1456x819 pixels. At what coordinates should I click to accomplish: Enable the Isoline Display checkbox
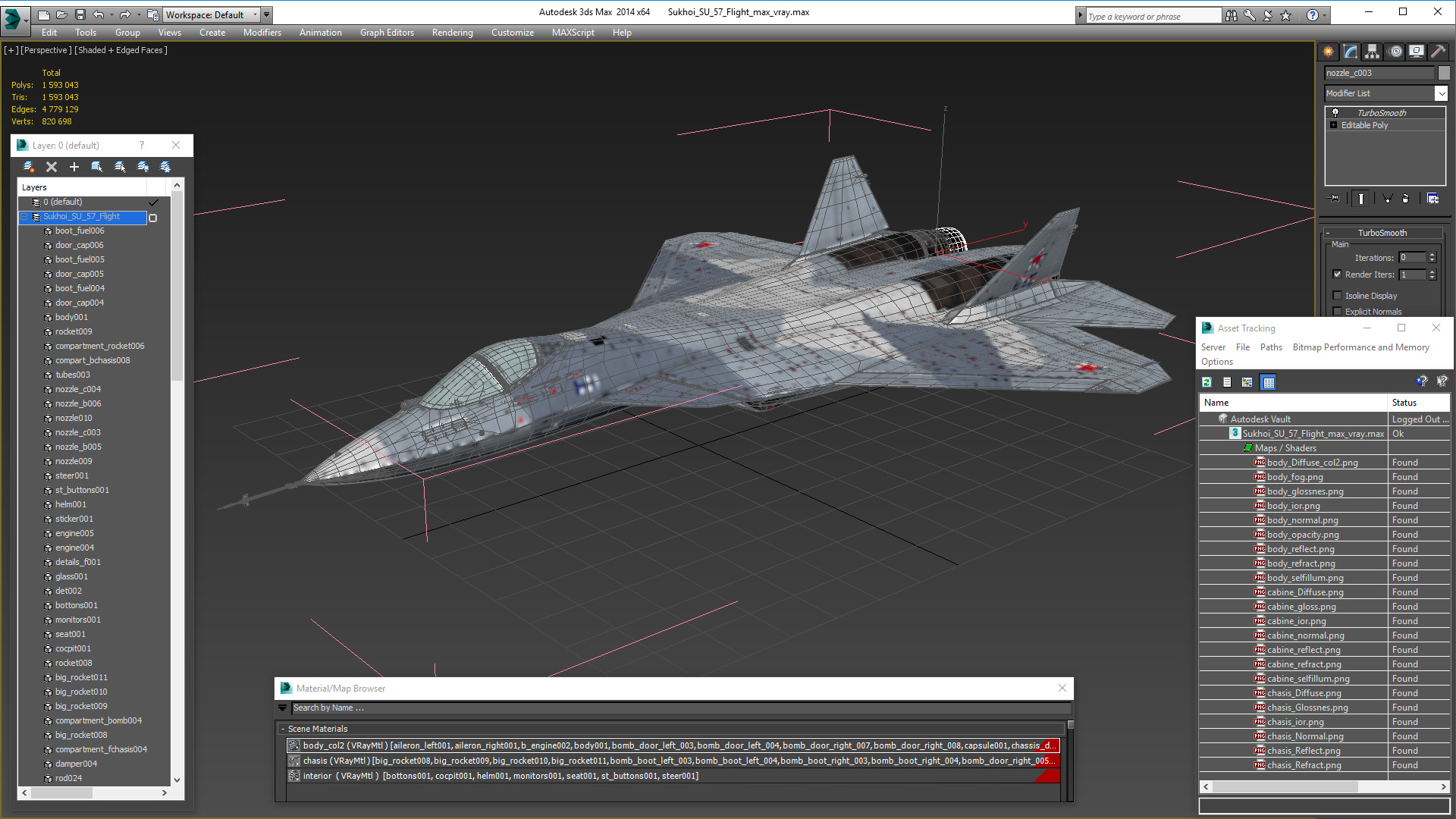point(1337,296)
